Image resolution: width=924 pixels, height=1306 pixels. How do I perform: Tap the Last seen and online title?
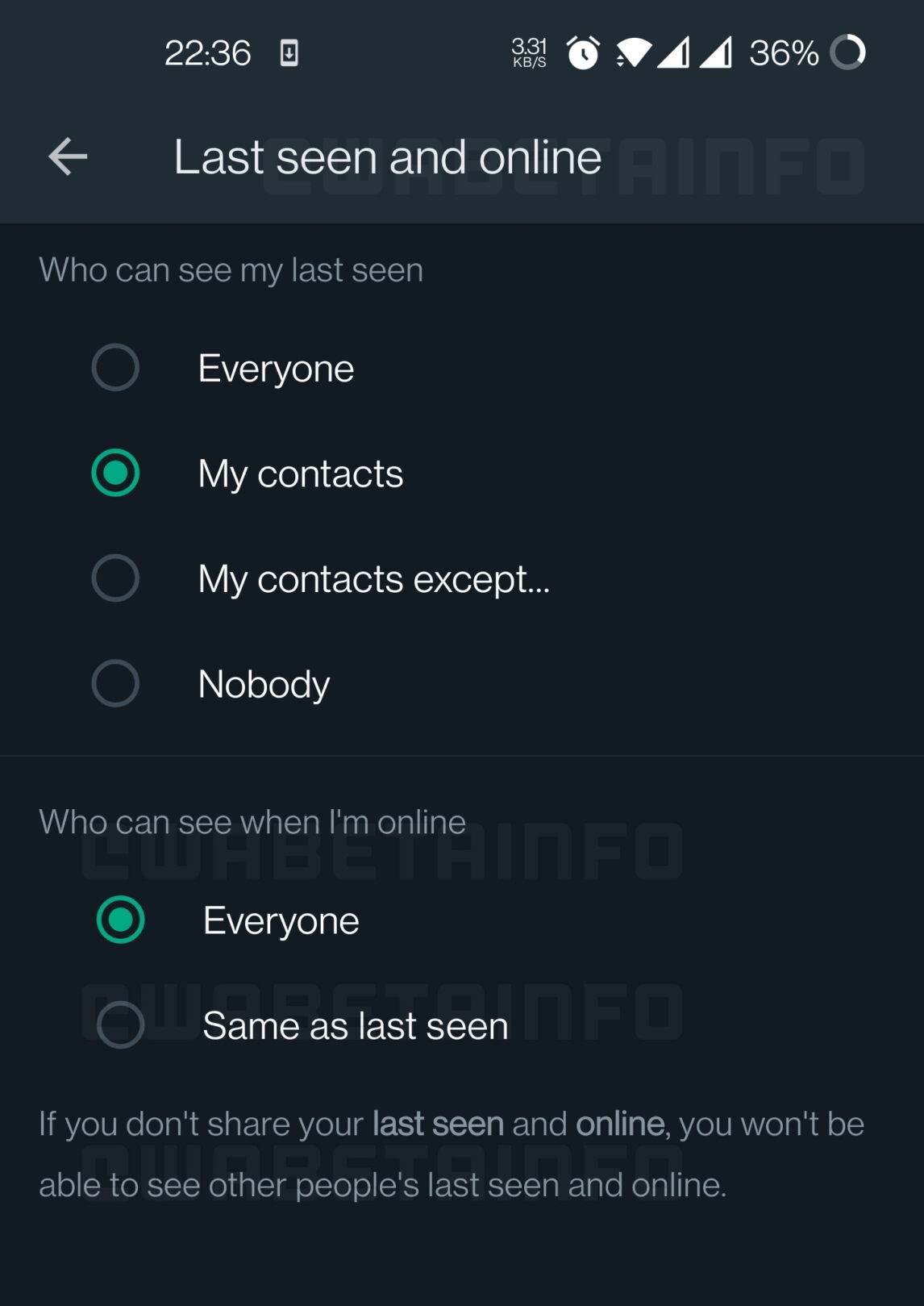tap(388, 156)
